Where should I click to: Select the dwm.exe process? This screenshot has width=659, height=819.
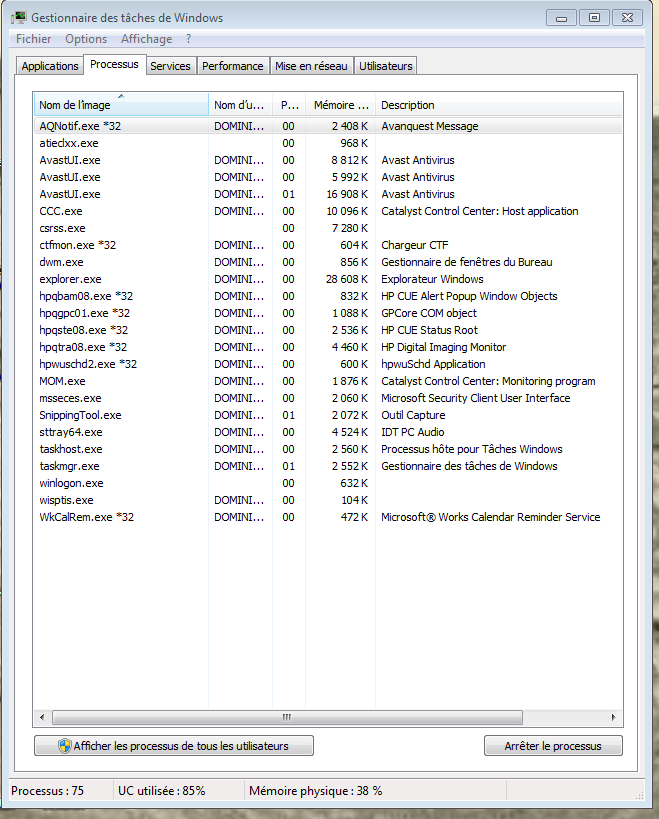(328, 262)
